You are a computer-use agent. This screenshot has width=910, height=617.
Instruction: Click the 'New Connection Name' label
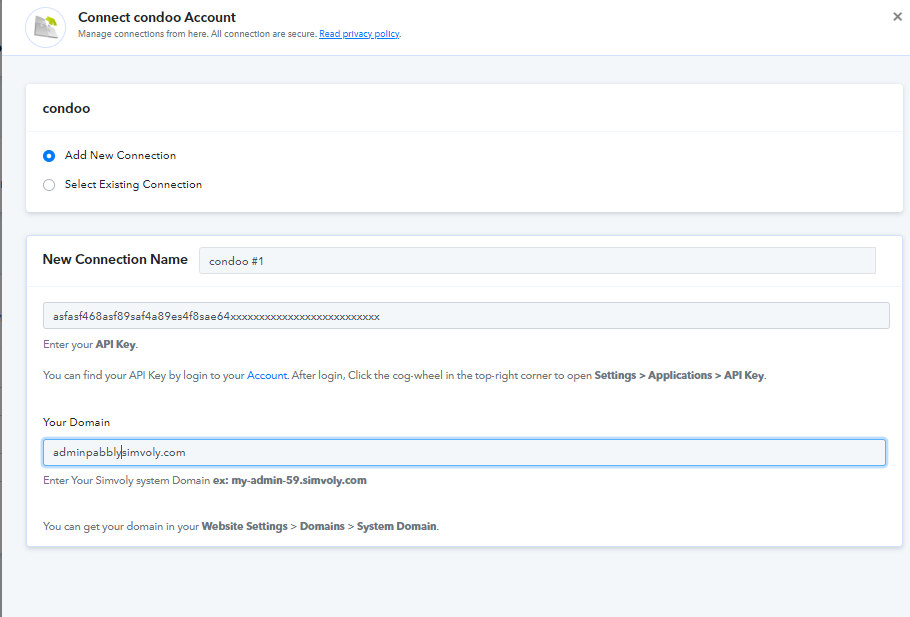coord(115,259)
